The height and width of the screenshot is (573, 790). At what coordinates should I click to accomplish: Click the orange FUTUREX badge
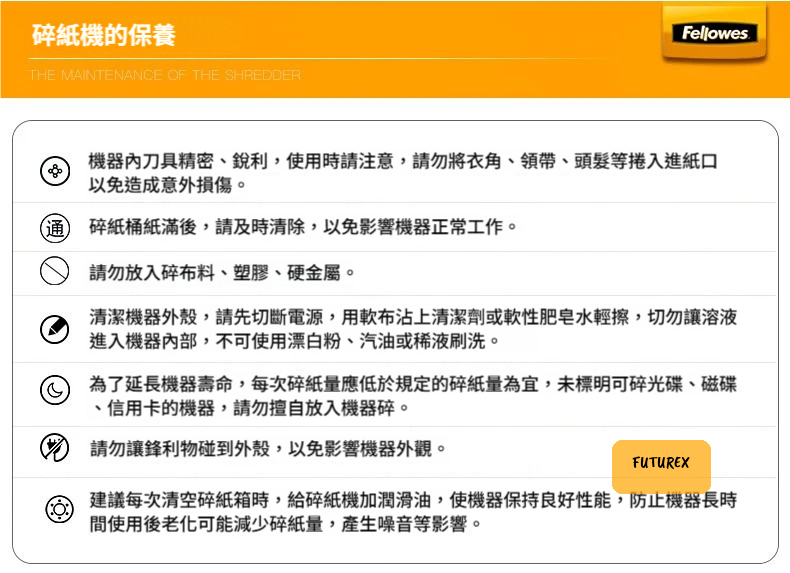tap(661, 465)
